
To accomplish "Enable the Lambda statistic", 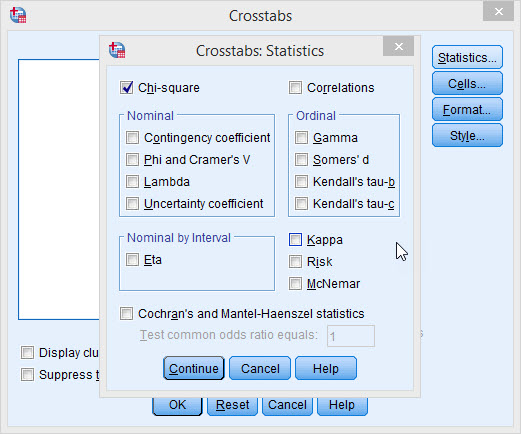I will point(132,182).
